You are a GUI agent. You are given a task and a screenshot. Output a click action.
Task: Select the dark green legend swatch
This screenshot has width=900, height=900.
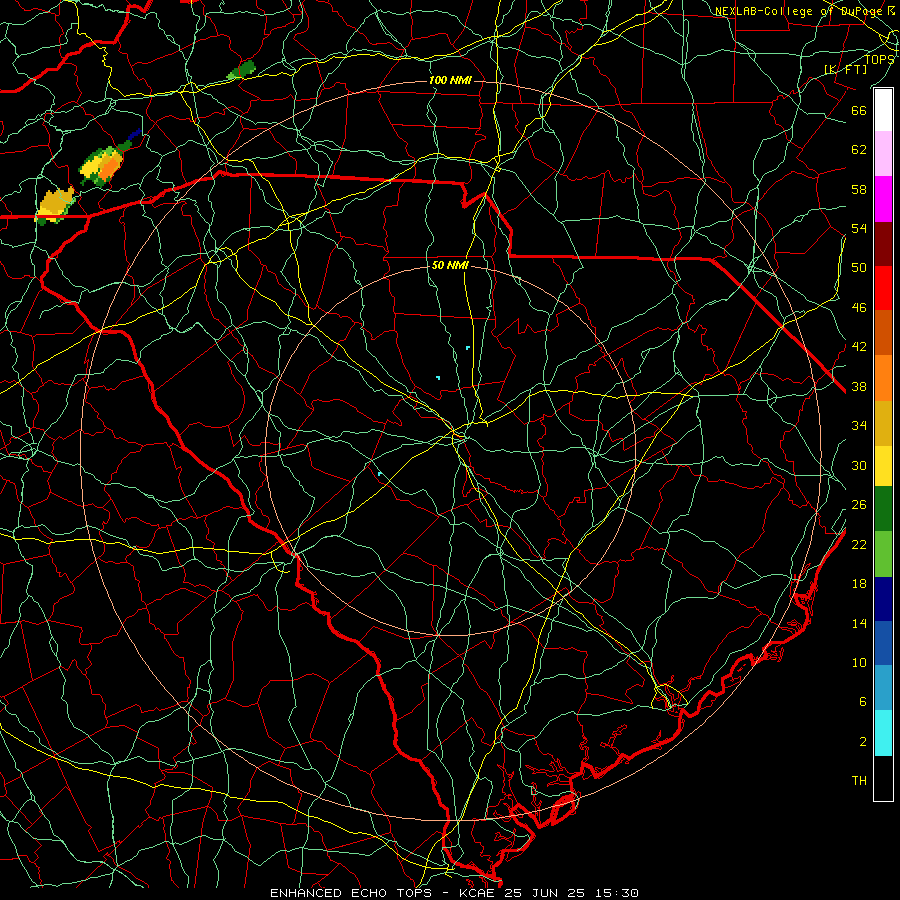click(x=883, y=509)
